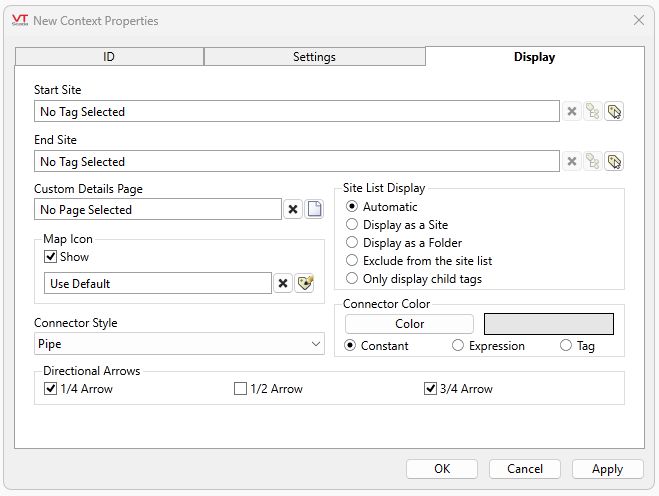The height and width of the screenshot is (496, 659).
Task: Choose Exclude from the site list
Action: coord(352,261)
